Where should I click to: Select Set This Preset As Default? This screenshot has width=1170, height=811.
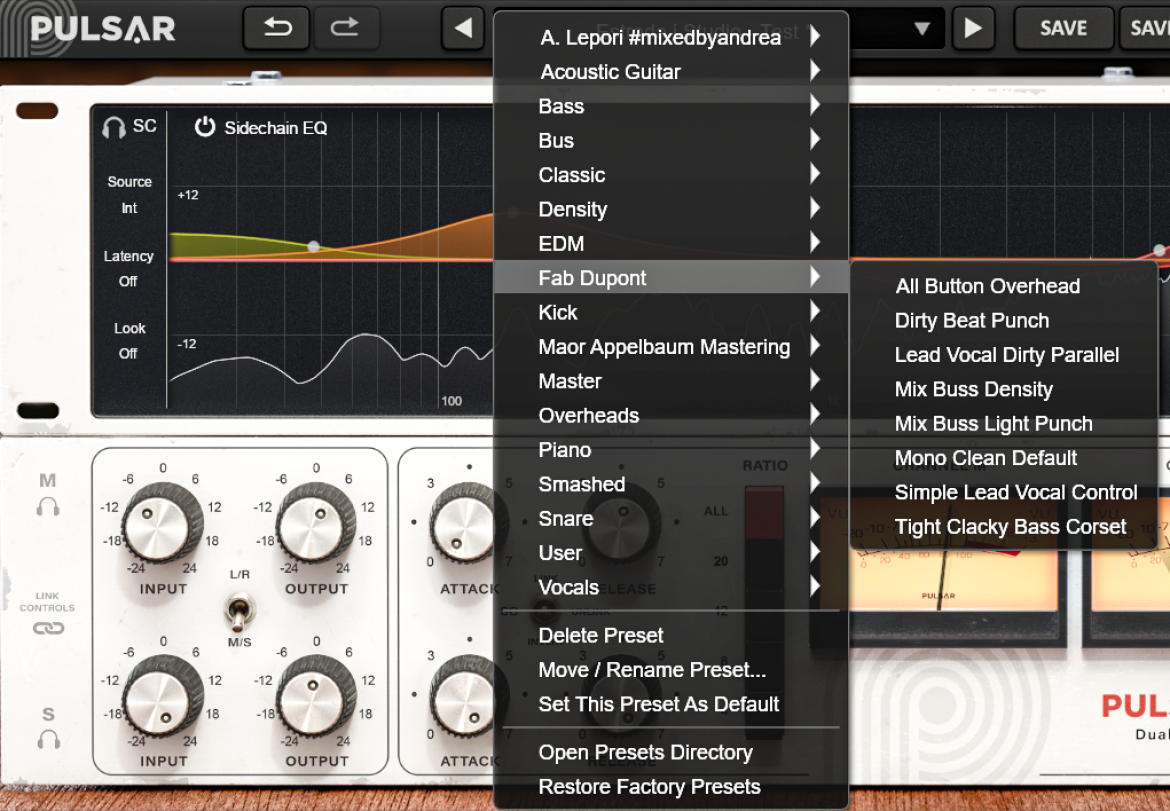(x=671, y=704)
